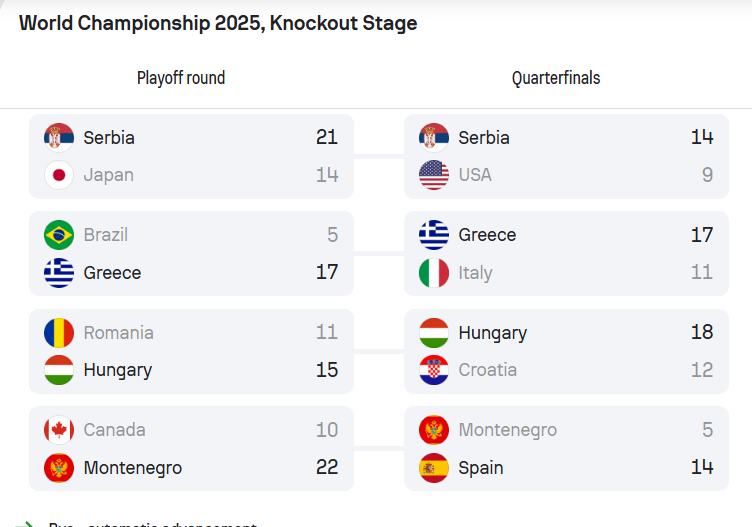Click the Japan flag icon
Image resolution: width=752 pixels, height=527 pixels.
pyautogui.click(x=59, y=175)
